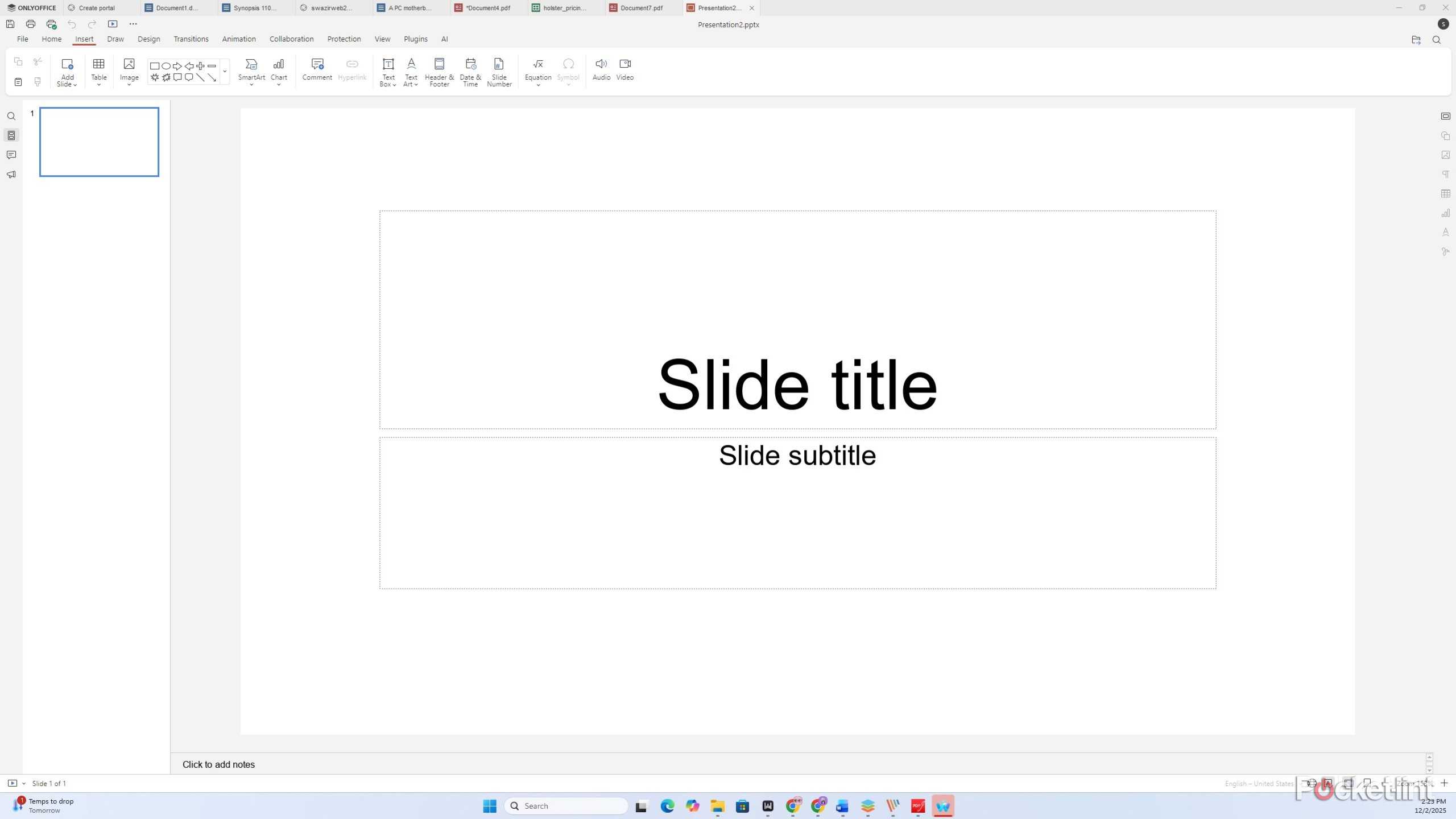Insert an Image
The height and width of the screenshot is (819, 1456).
click(x=129, y=72)
